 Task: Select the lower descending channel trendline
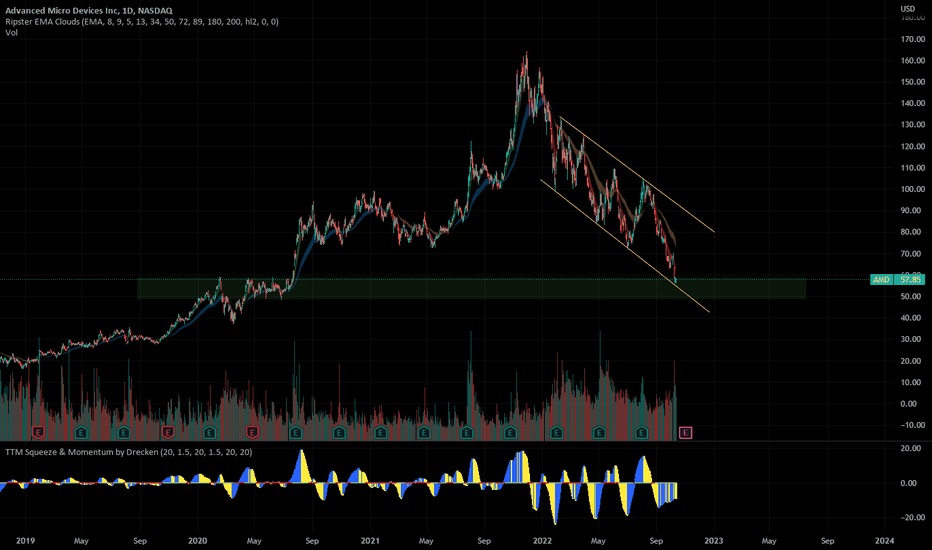[625, 246]
